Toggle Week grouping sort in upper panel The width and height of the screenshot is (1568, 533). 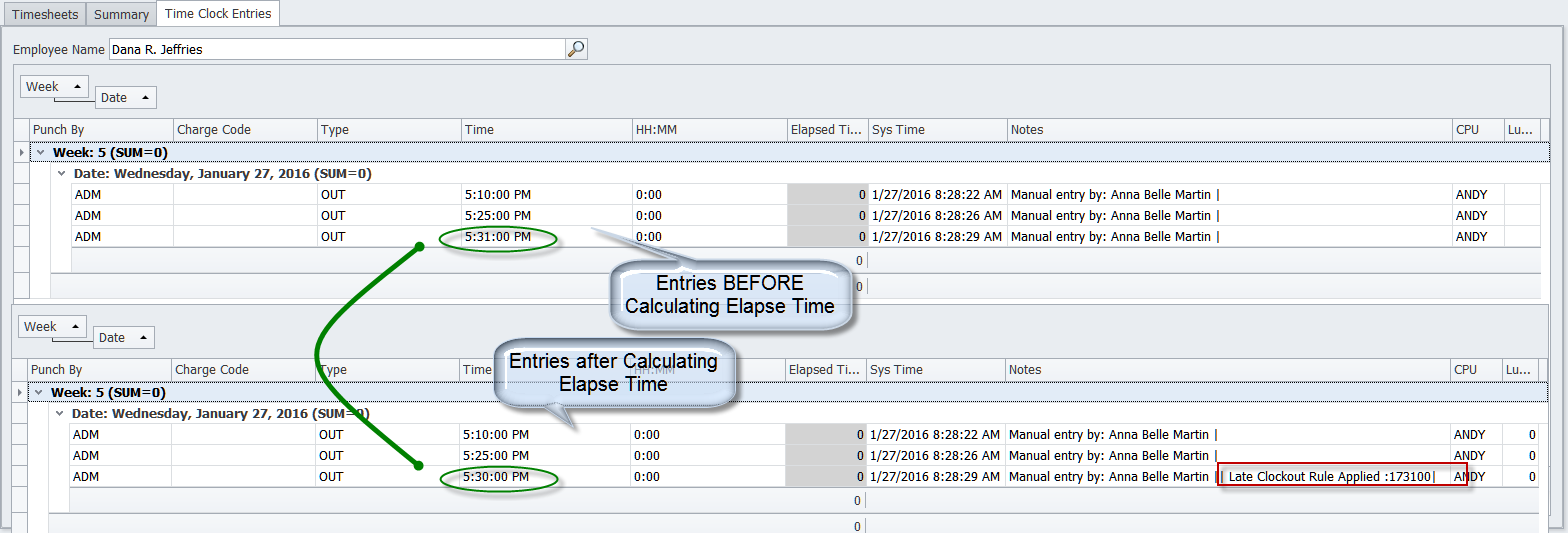coord(54,87)
